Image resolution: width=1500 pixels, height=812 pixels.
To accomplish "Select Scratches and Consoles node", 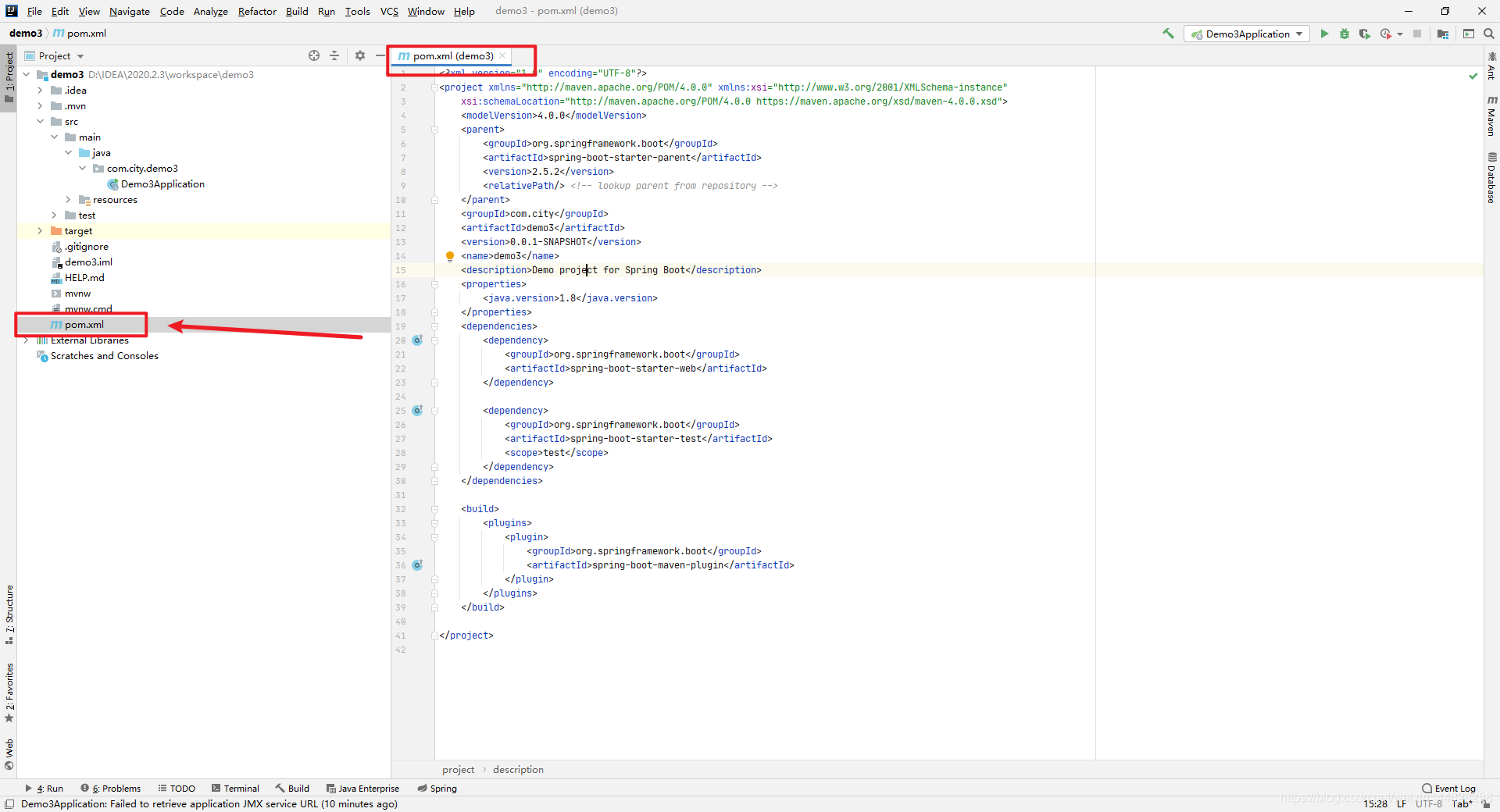I will pos(105,356).
